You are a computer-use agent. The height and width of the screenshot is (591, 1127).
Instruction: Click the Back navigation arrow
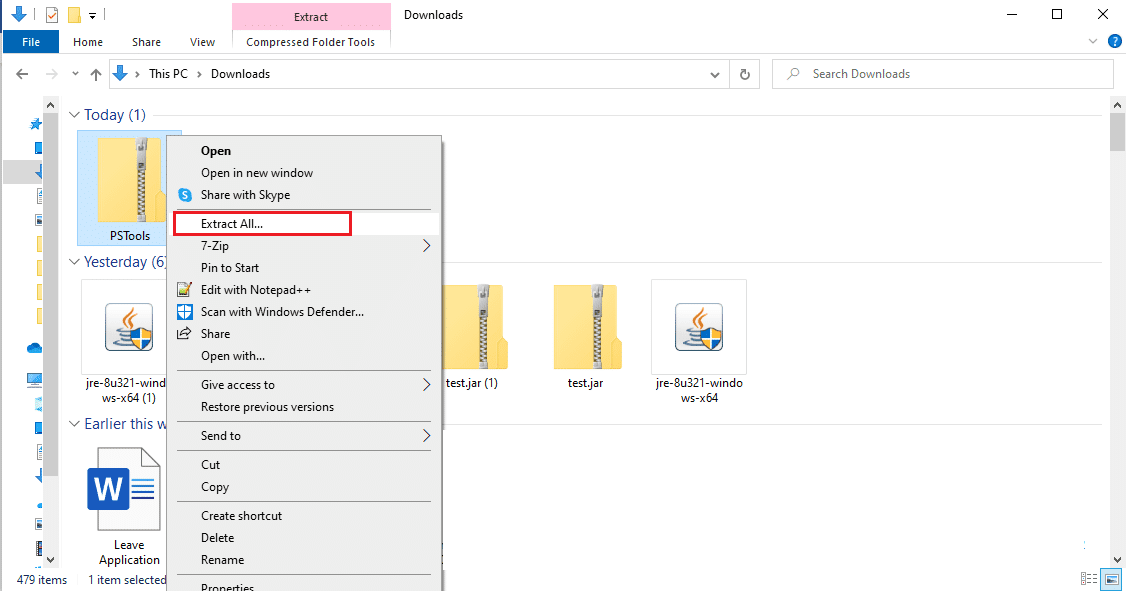(x=22, y=73)
